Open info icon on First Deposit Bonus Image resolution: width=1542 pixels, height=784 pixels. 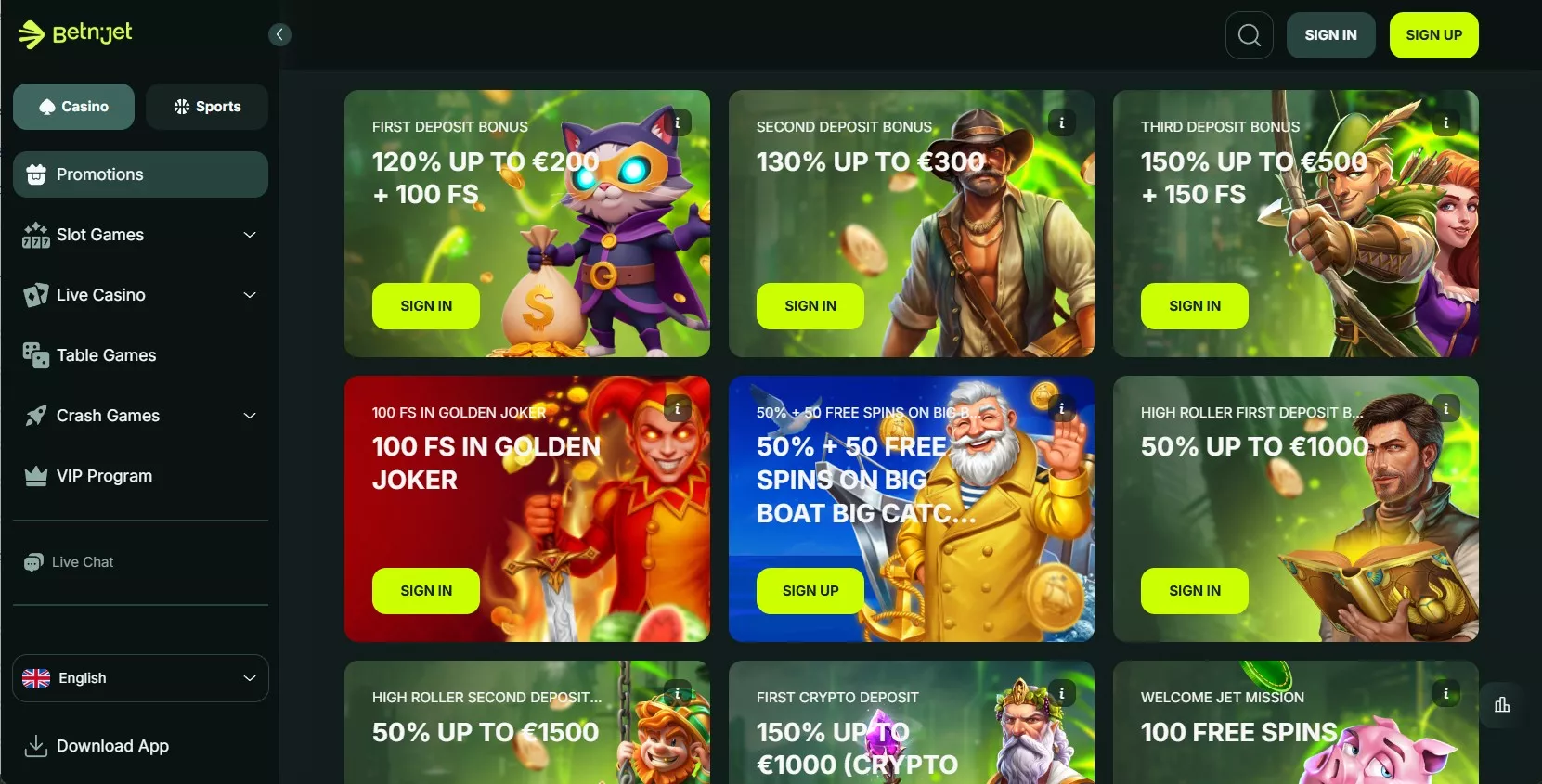pos(678,122)
